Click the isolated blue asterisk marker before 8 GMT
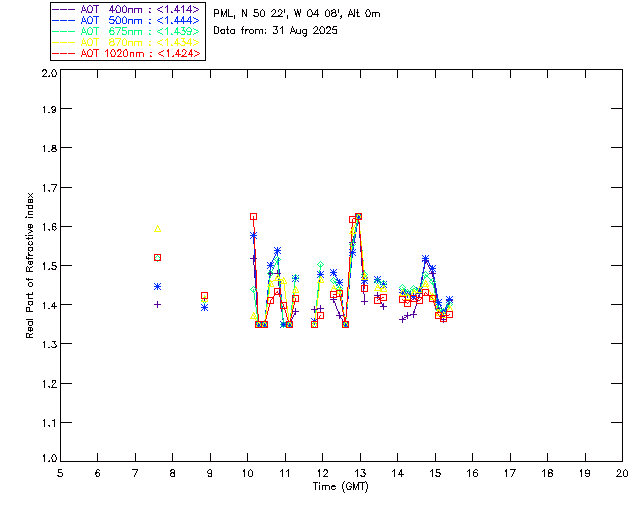This screenshot has width=640, height=512. click(x=158, y=287)
